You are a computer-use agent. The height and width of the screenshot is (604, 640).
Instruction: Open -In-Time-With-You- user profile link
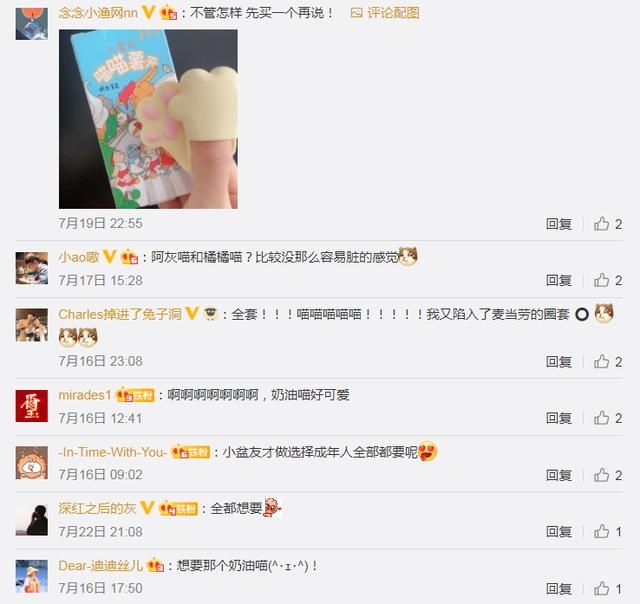pyautogui.click(x=113, y=452)
